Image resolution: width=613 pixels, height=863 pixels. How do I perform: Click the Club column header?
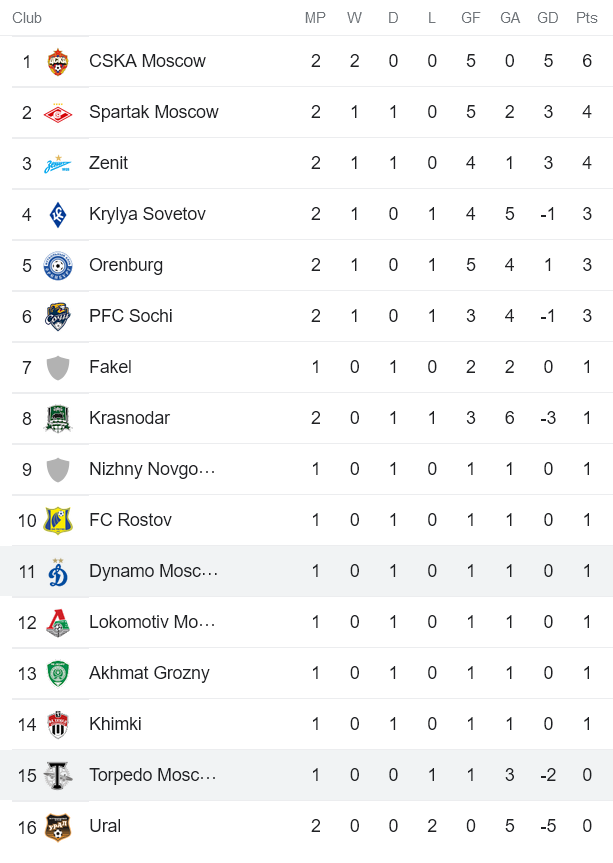[27, 18]
